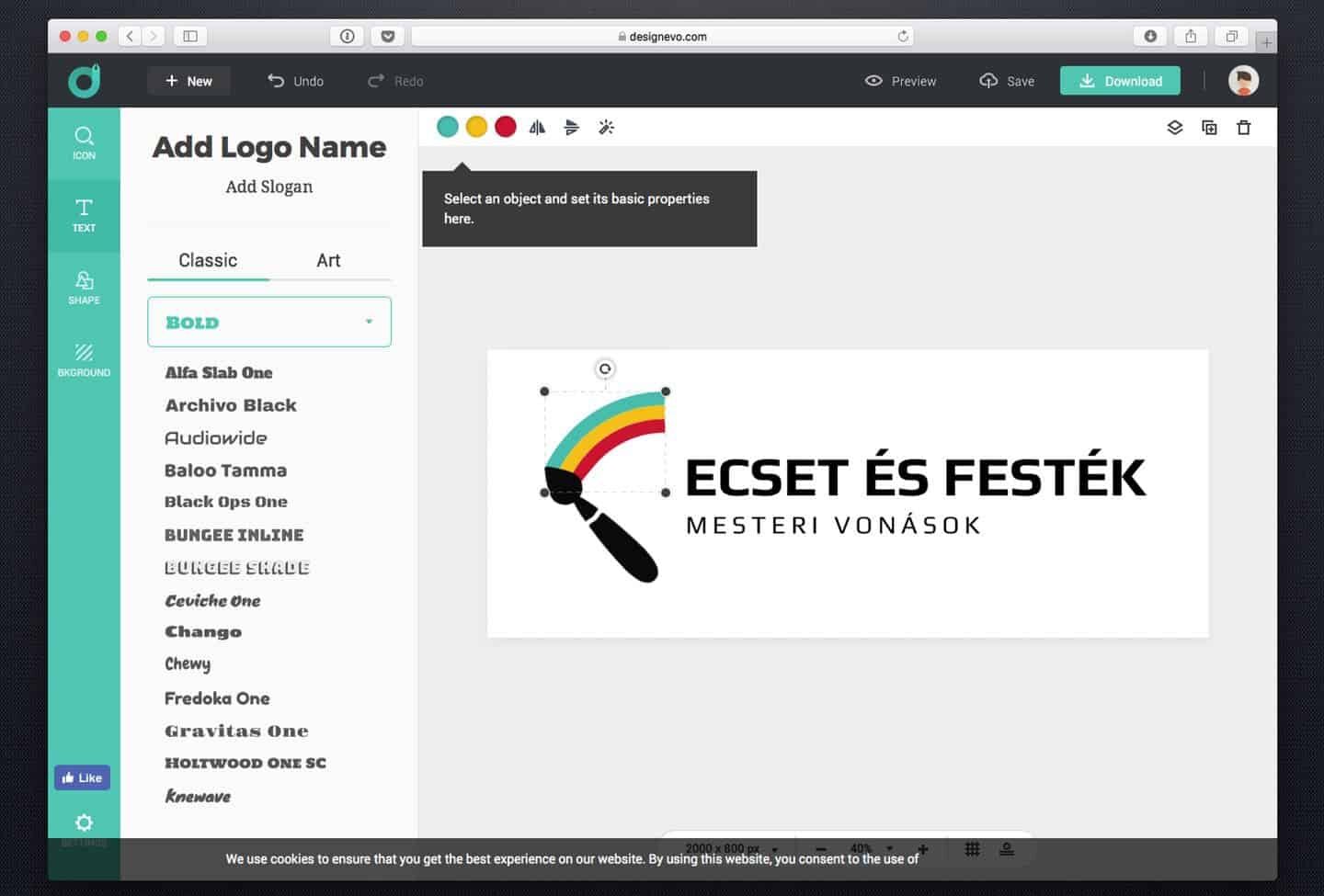Go forward in Safari
Screen dimensions: 1324x896
154,36
